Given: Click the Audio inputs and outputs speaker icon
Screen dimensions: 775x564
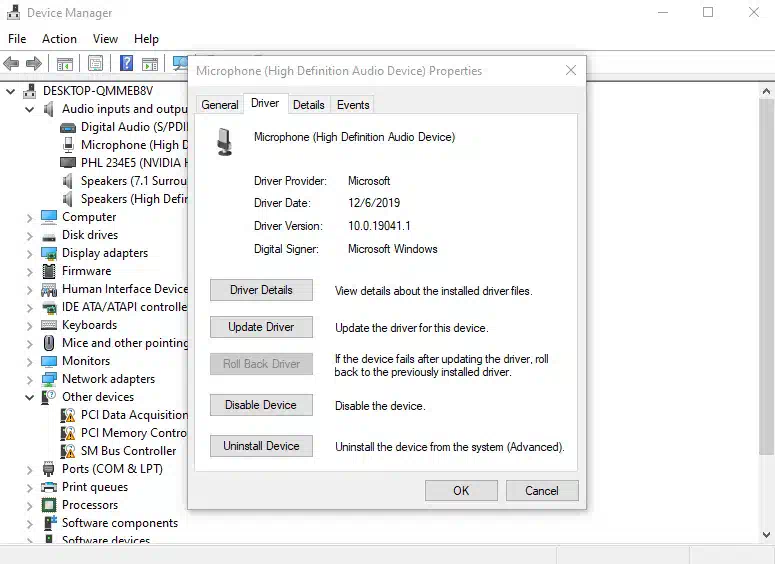Looking at the screenshot, I should (x=48, y=109).
